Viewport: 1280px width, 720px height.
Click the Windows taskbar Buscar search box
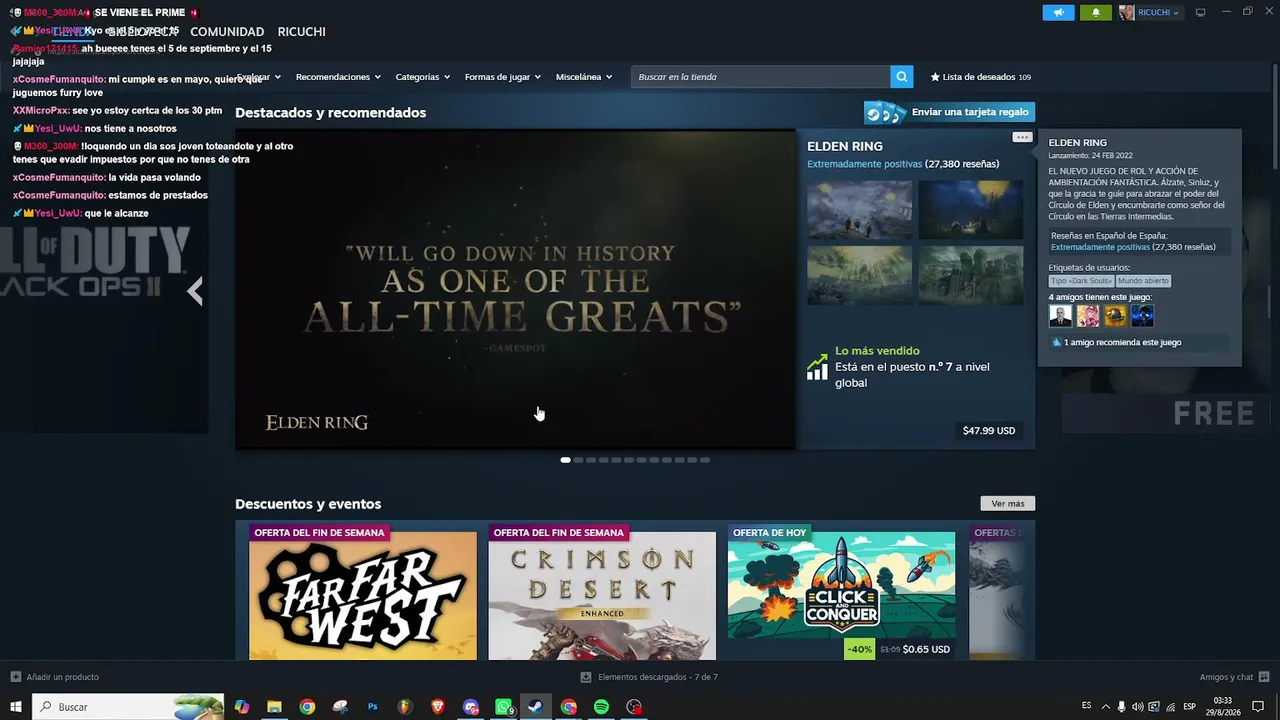(x=128, y=707)
